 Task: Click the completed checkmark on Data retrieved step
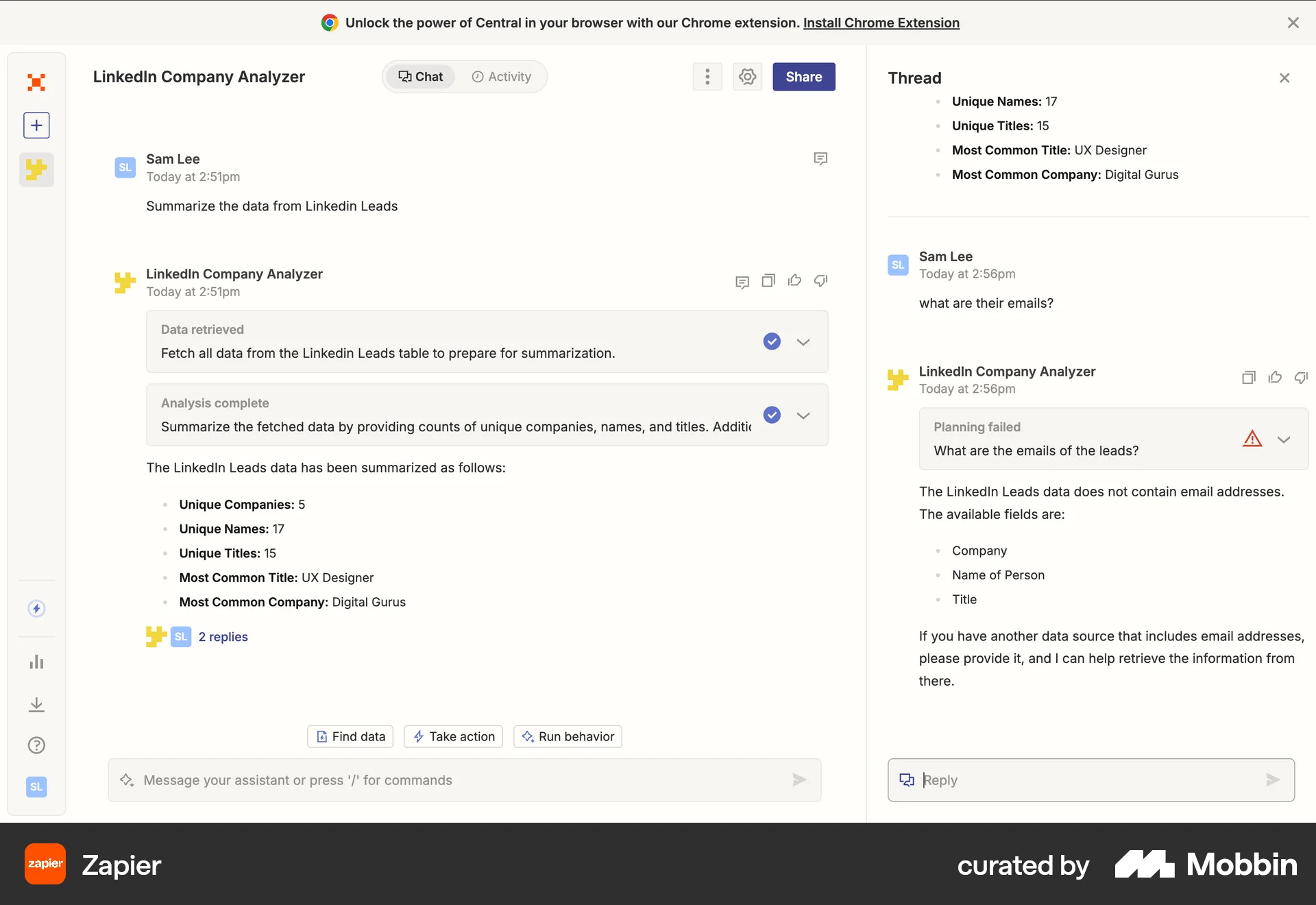pos(772,341)
